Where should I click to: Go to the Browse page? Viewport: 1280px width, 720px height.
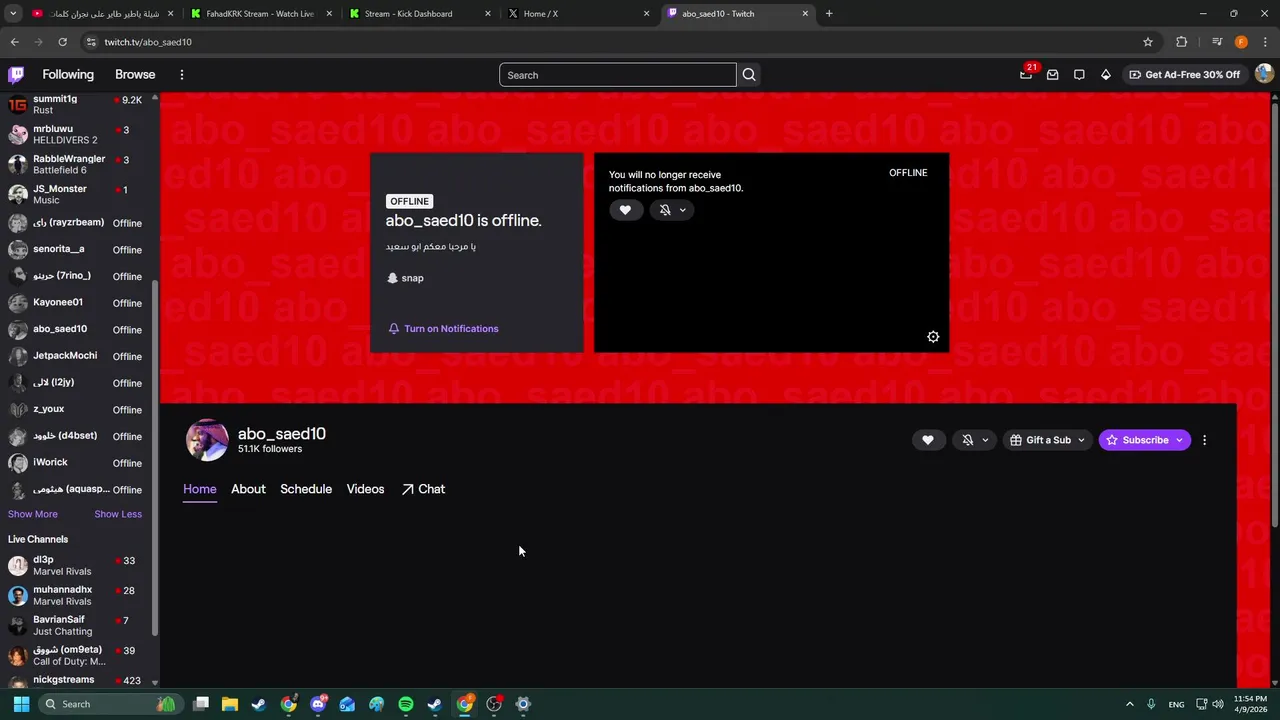135,75
